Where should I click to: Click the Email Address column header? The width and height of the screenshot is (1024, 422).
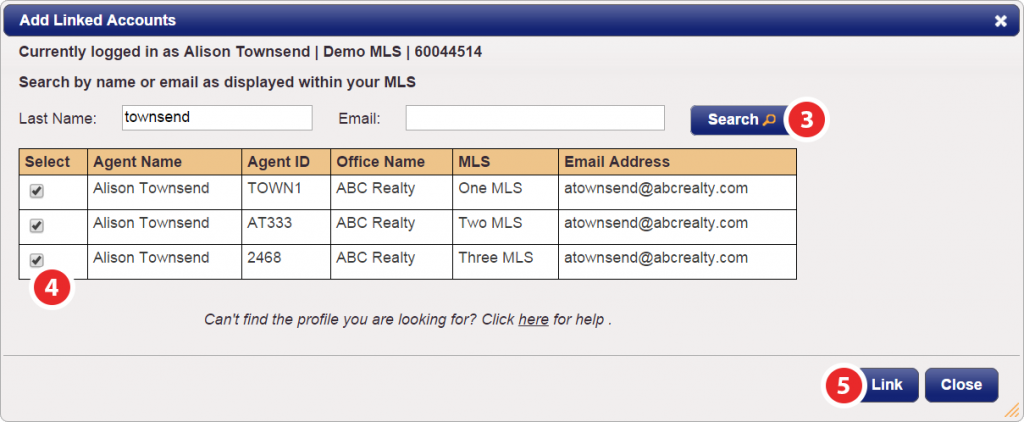(677, 161)
